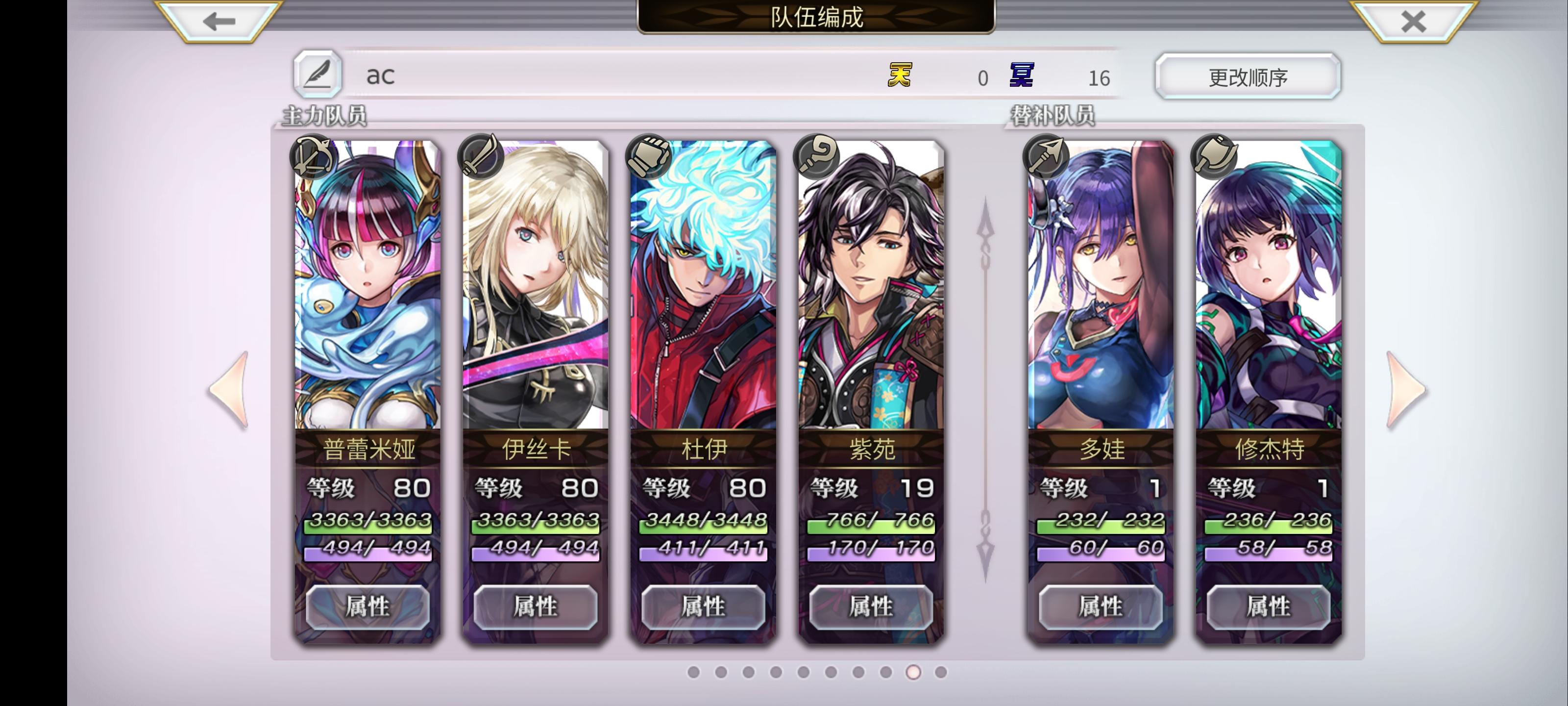
Task: Open 更改顺序 to change member order
Action: pyautogui.click(x=1248, y=77)
